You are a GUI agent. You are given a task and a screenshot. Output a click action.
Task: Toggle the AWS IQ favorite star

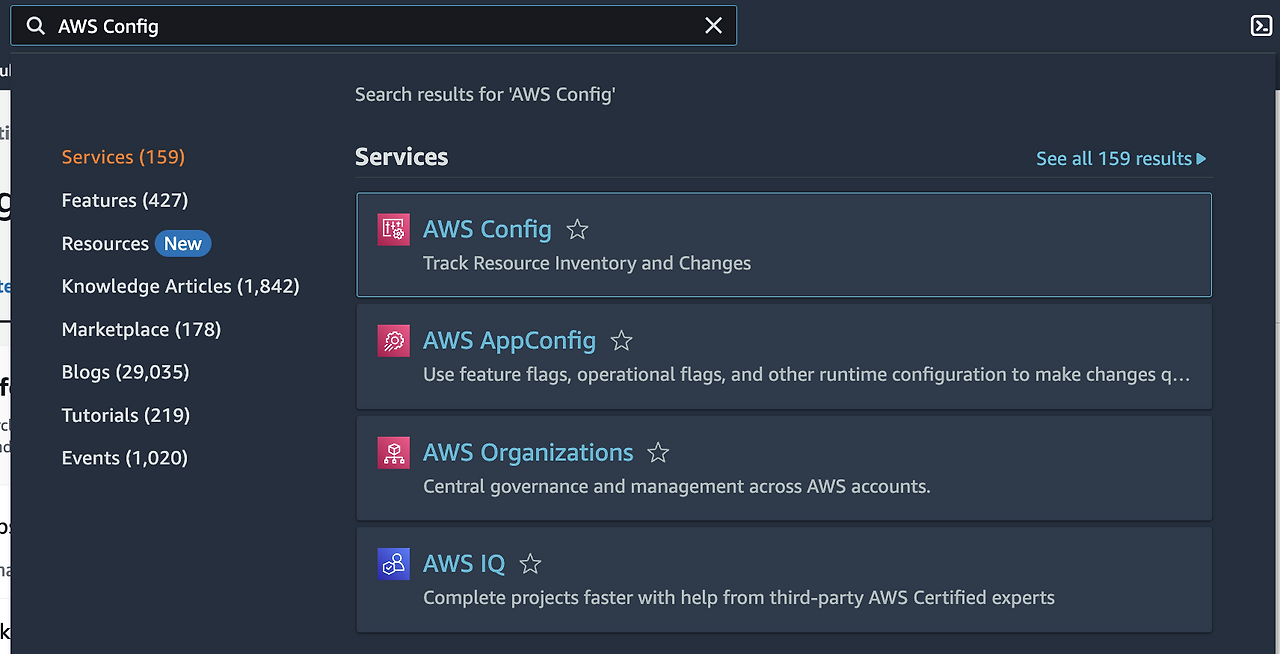pos(530,564)
